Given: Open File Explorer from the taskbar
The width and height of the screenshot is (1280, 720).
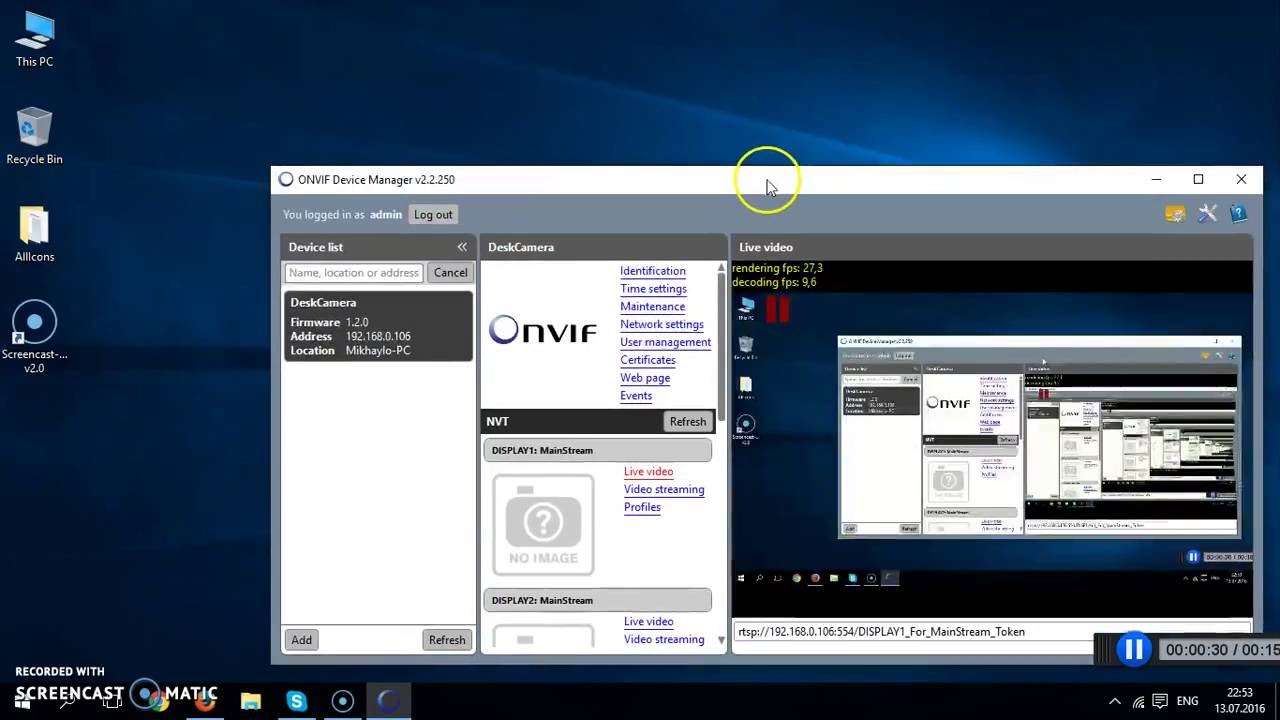Looking at the screenshot, I should click(x=250, y=701).
